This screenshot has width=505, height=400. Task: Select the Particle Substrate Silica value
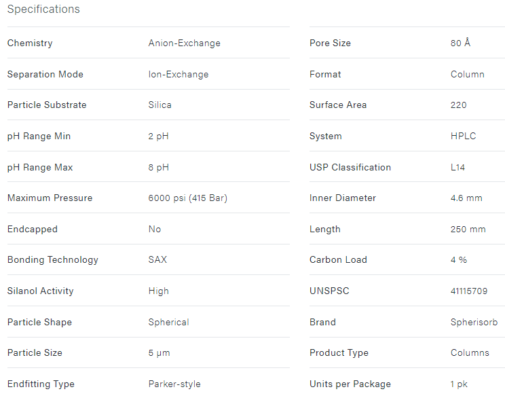point(160,105)
